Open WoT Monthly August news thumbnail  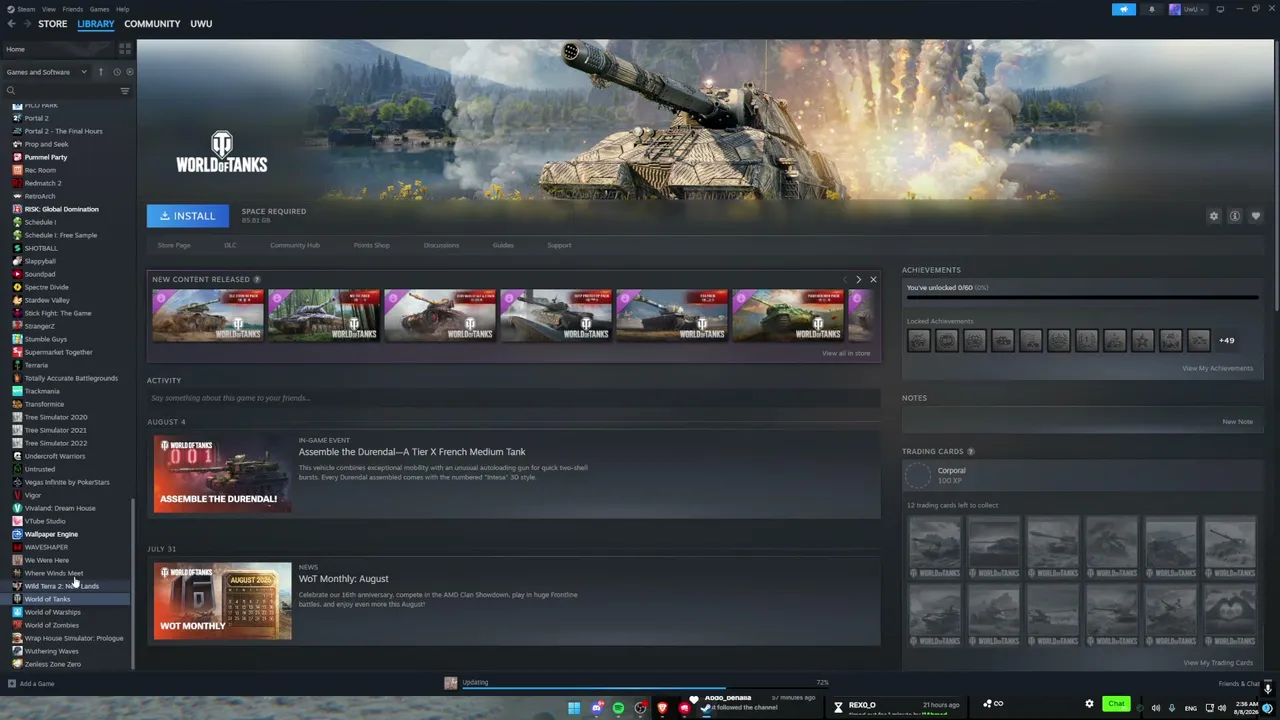point(222,601)
